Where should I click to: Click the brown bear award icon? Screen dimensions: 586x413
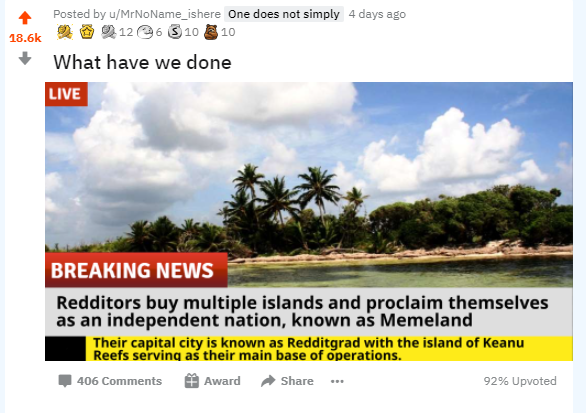[x=211, y=32]
